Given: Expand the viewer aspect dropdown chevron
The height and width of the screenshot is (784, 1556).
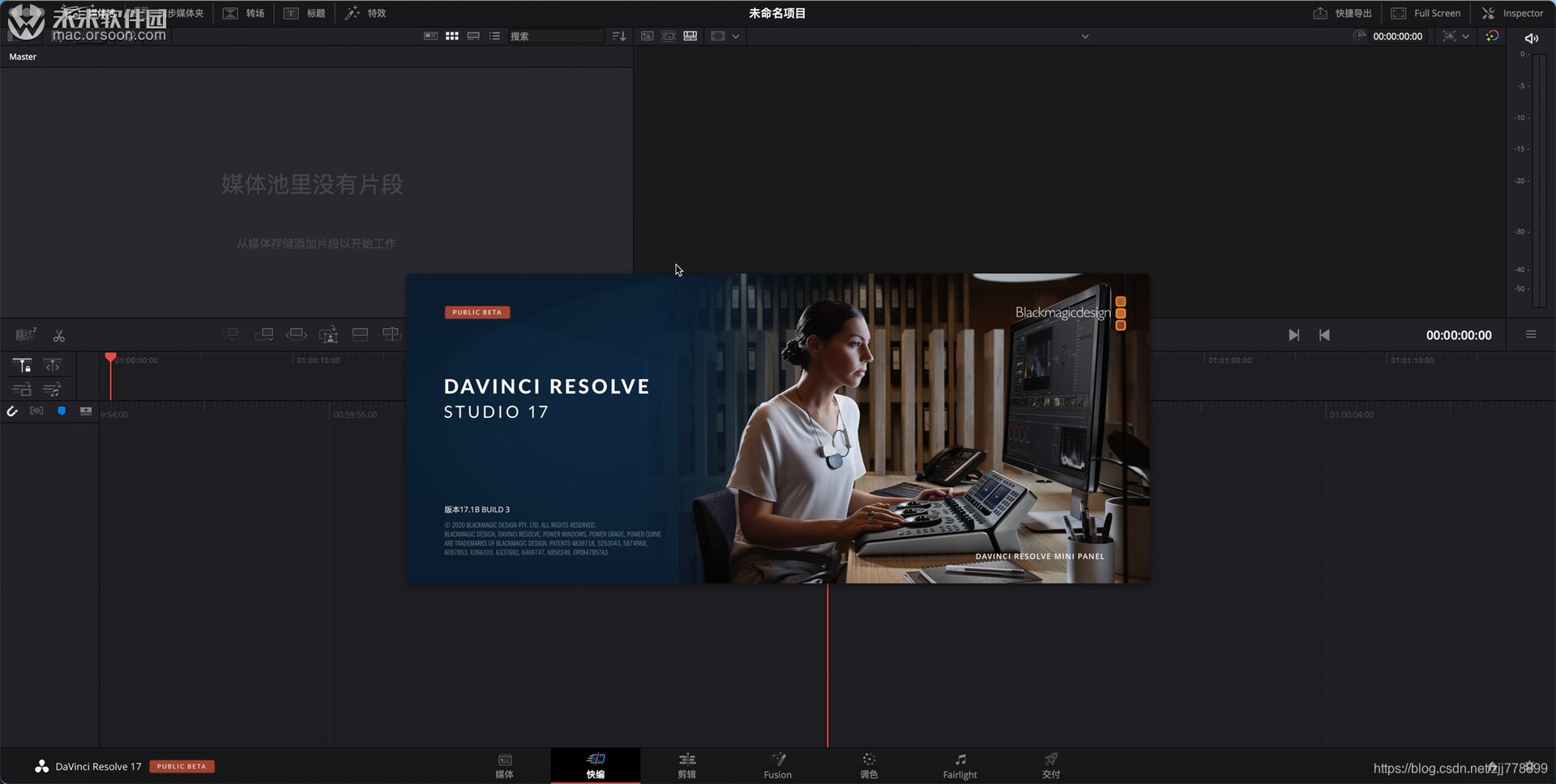Looking at the screenshot, I should coord(736,36).
